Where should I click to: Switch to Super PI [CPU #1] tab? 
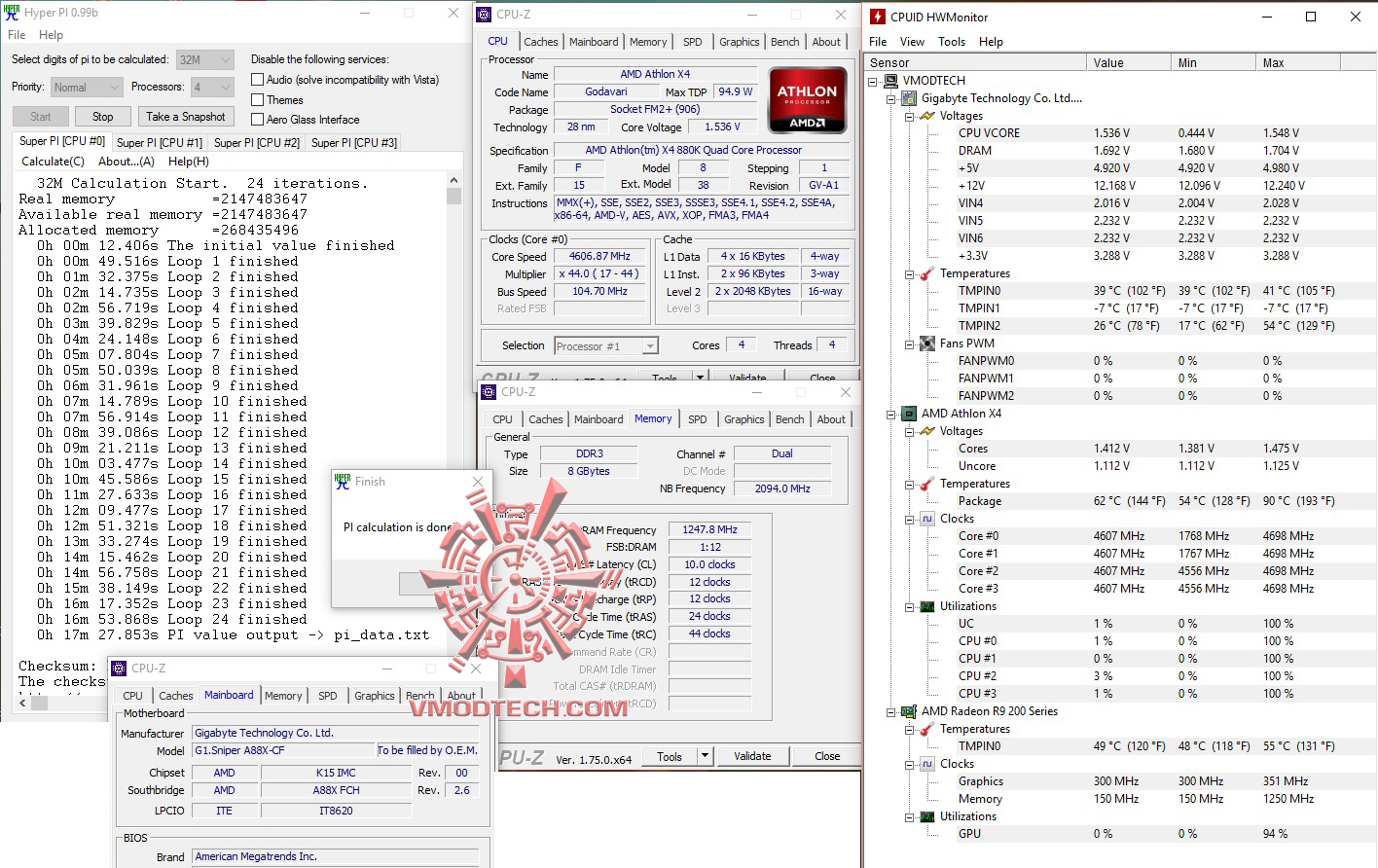coord(160,143)
